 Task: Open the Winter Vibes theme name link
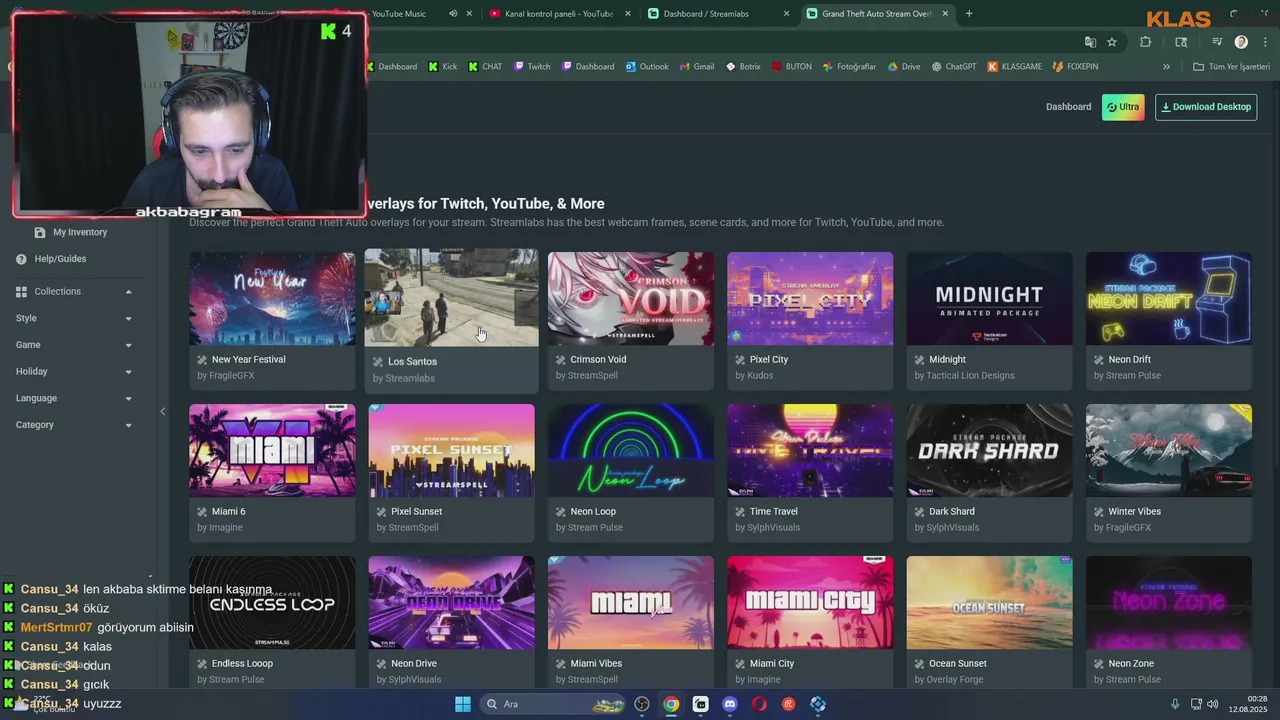pyautogui.click(x=1135, y=511)
